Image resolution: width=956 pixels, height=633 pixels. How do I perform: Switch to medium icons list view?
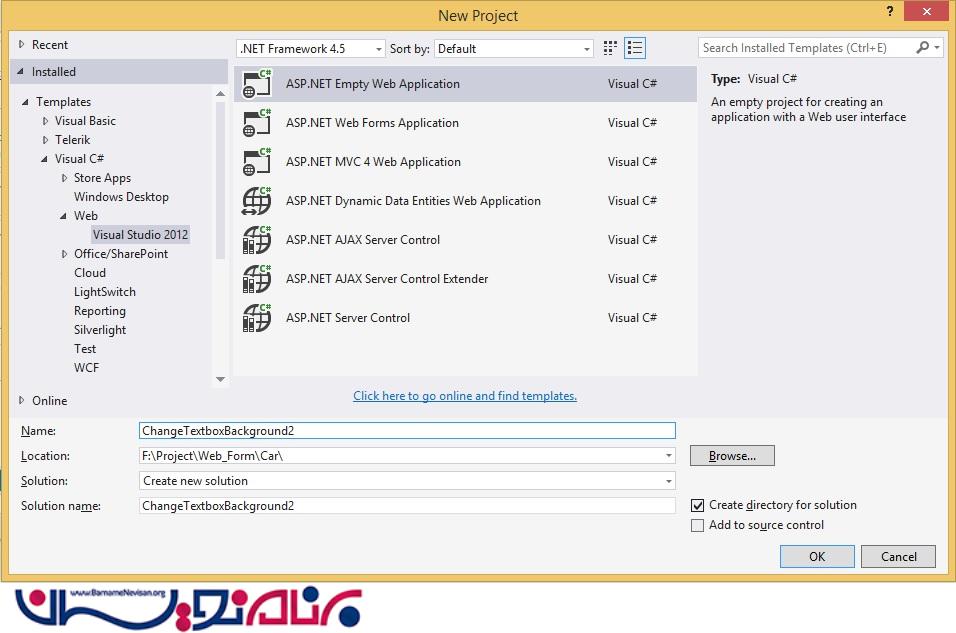[635, 48]
